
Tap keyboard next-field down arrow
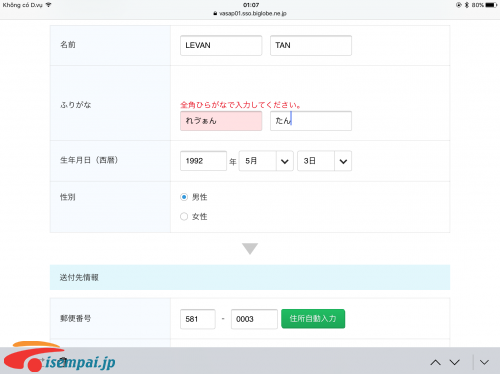coord(455,362)
